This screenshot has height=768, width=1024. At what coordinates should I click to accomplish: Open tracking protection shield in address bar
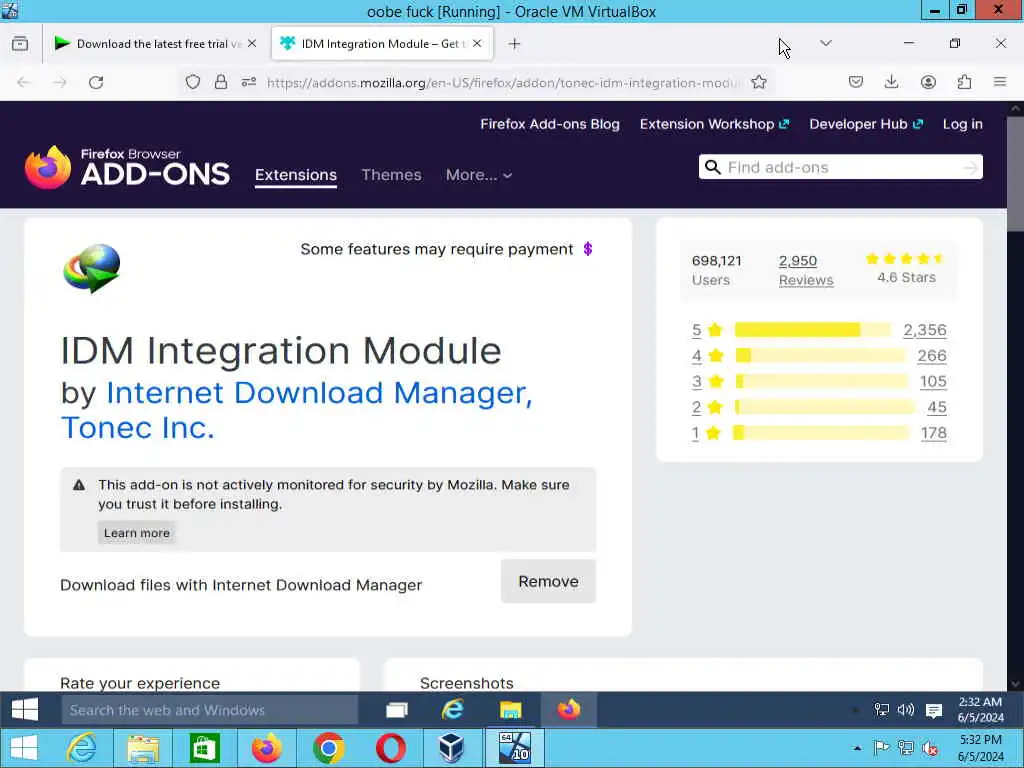[193, 82]
